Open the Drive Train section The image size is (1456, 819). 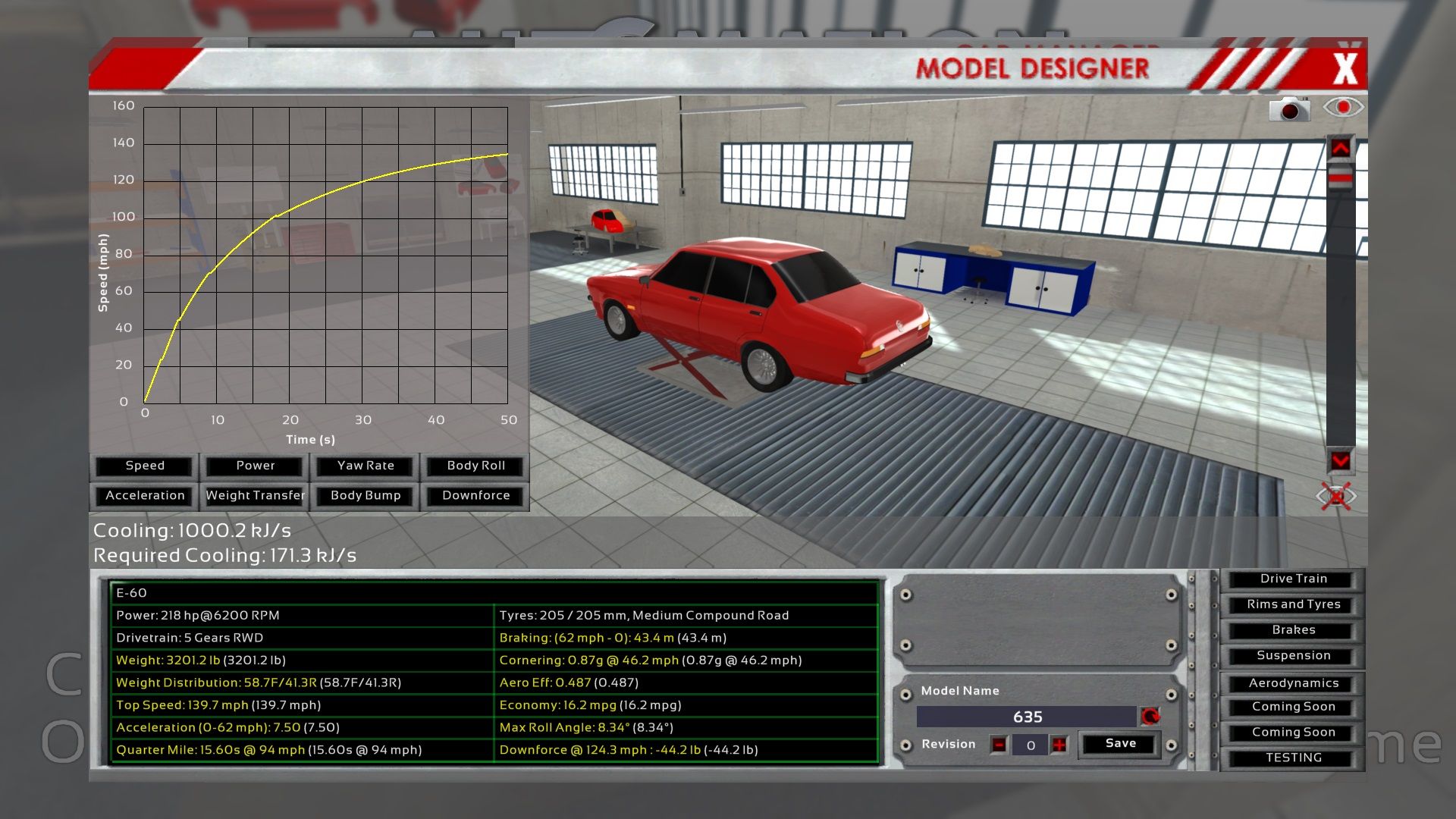1293,579
